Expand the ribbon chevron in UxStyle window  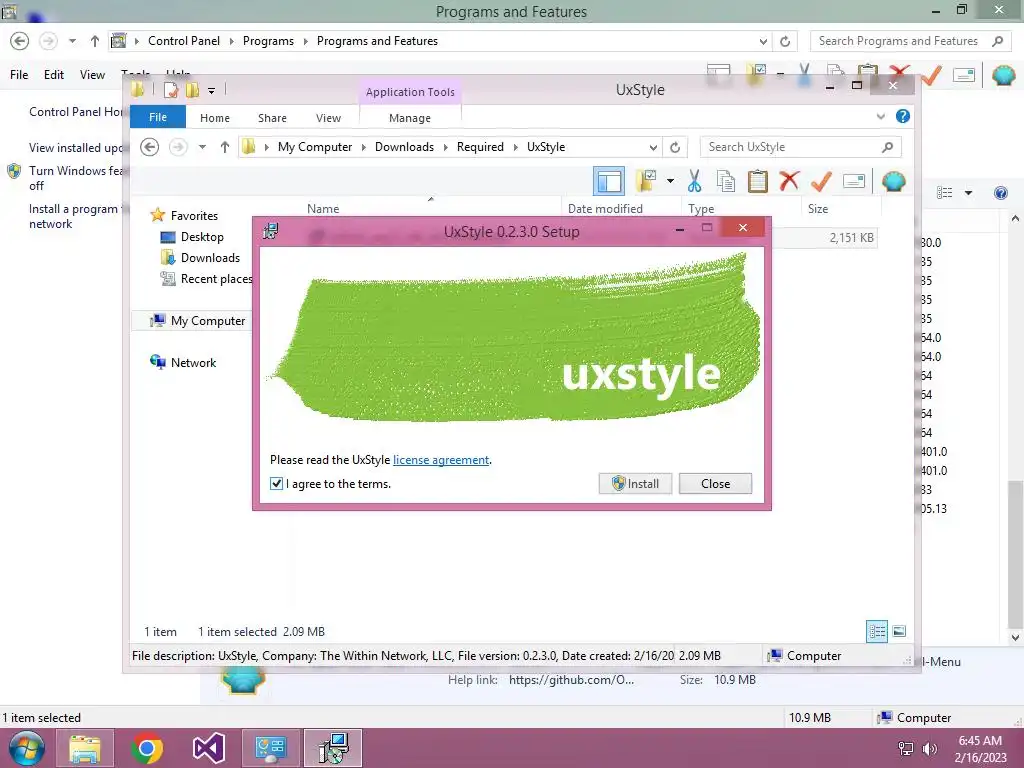pos(881,116)
